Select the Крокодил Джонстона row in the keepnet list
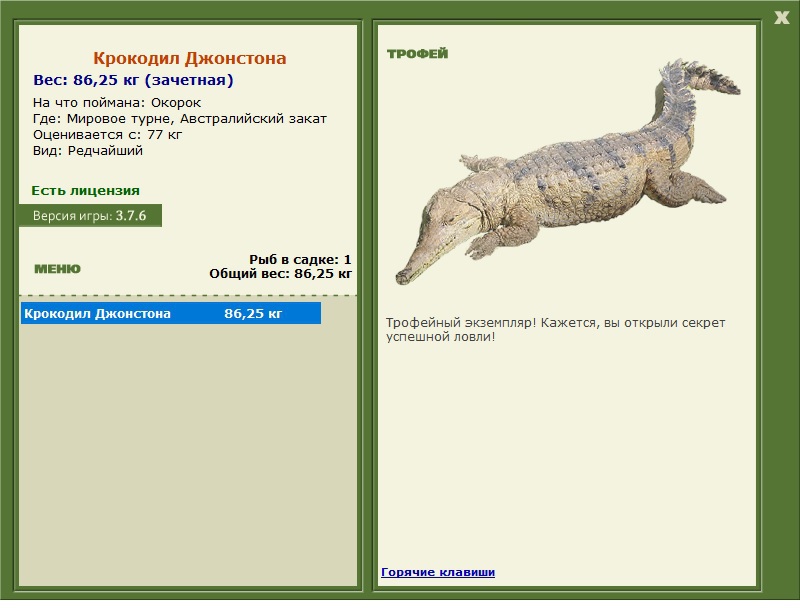The image size is (800, 614). coord(171,313)
